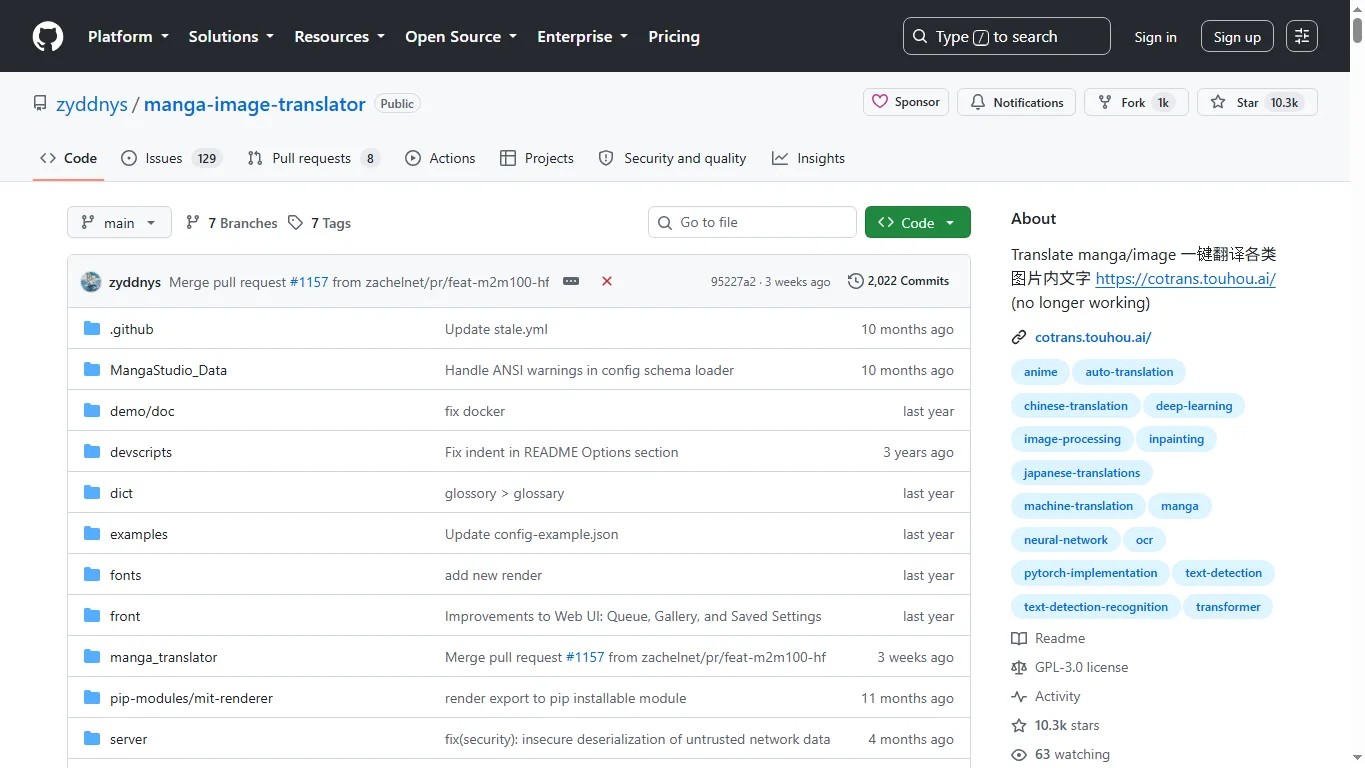Click the manga_translator folder icon

[92, 657]
